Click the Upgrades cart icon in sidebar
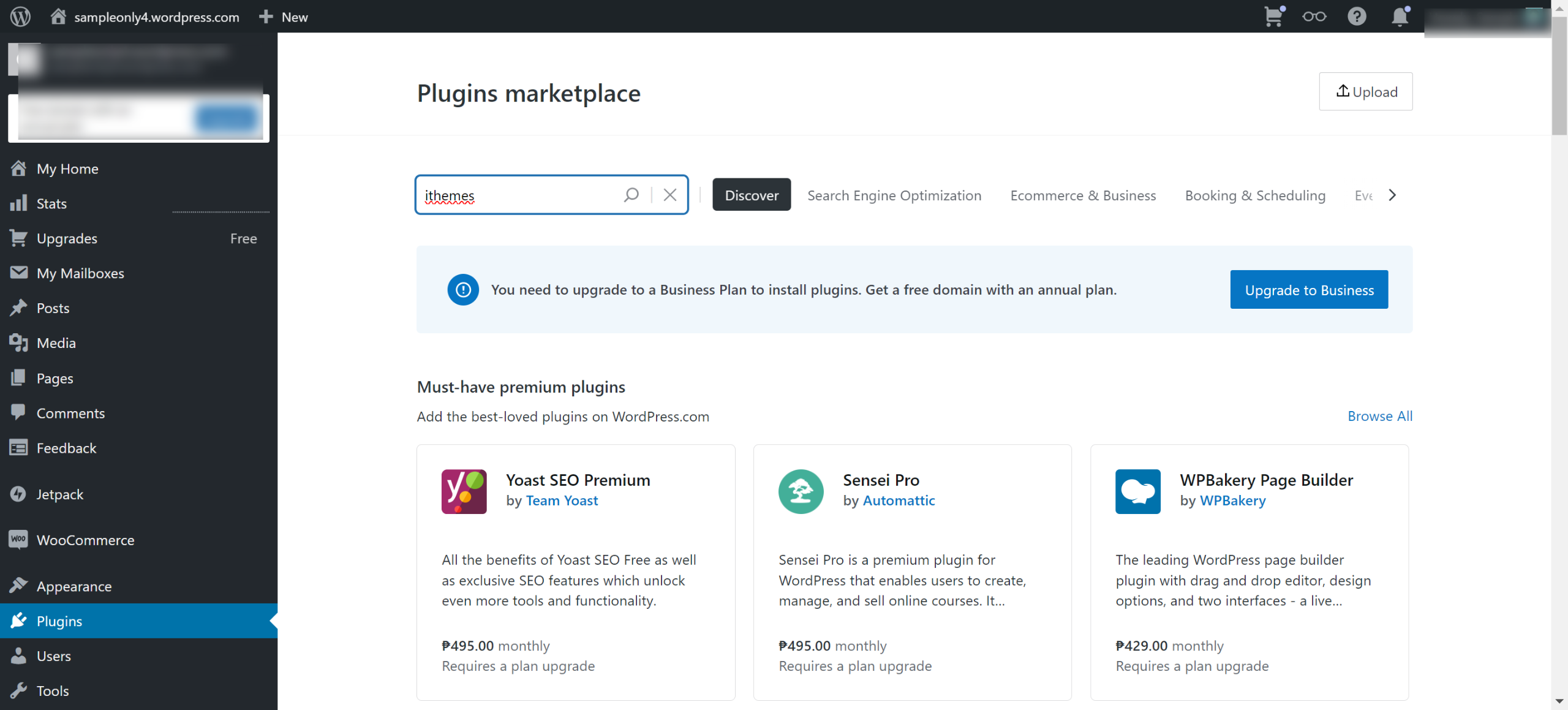 tap(18, 238)
